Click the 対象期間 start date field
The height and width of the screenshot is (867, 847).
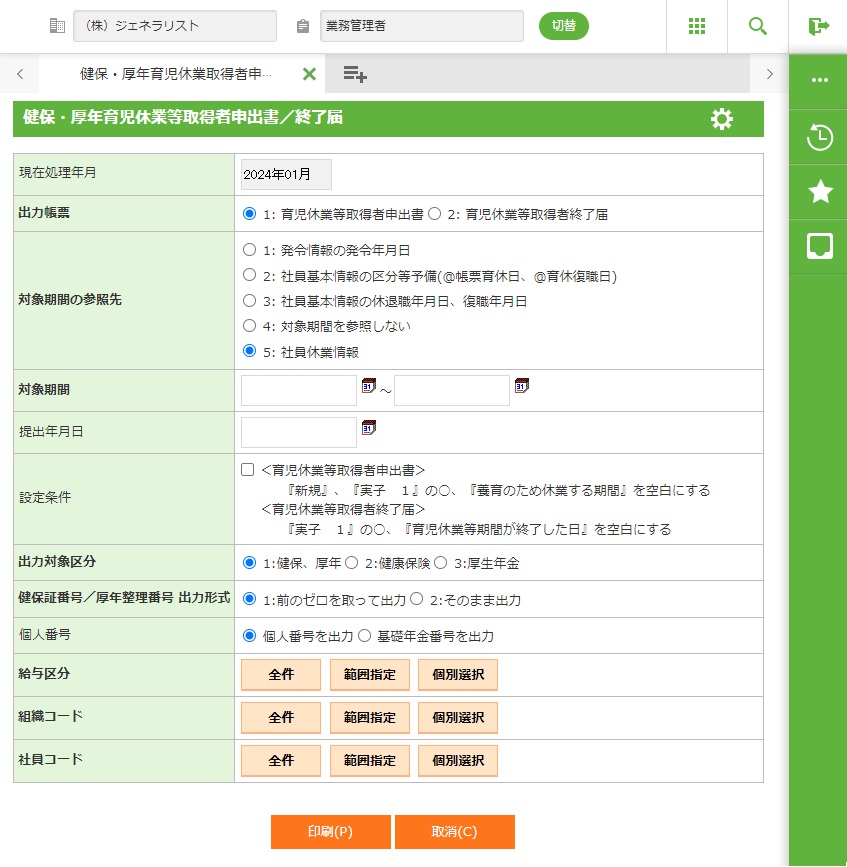click(298, 391)
